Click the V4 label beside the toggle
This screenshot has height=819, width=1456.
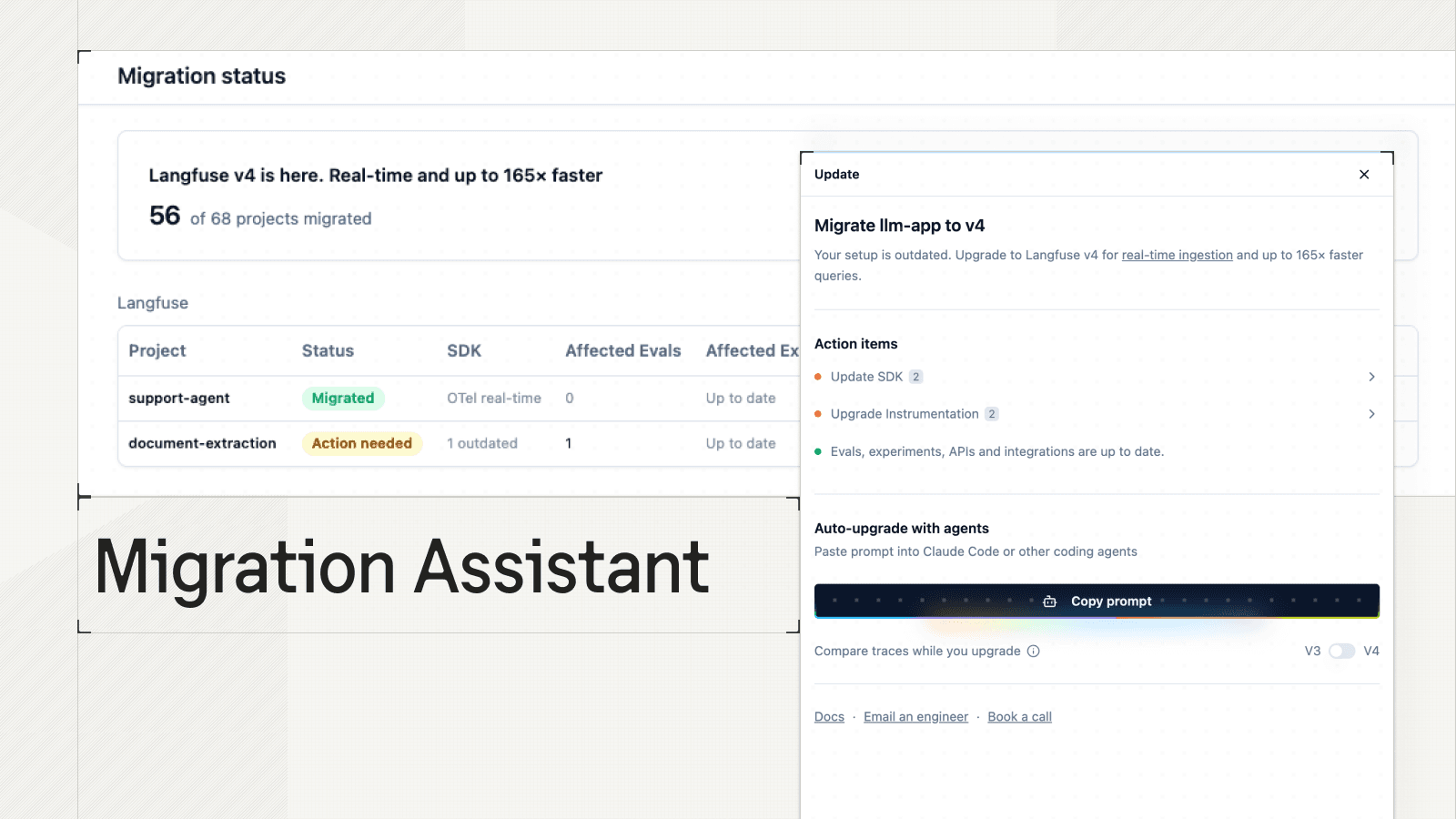pos(1371,651)
